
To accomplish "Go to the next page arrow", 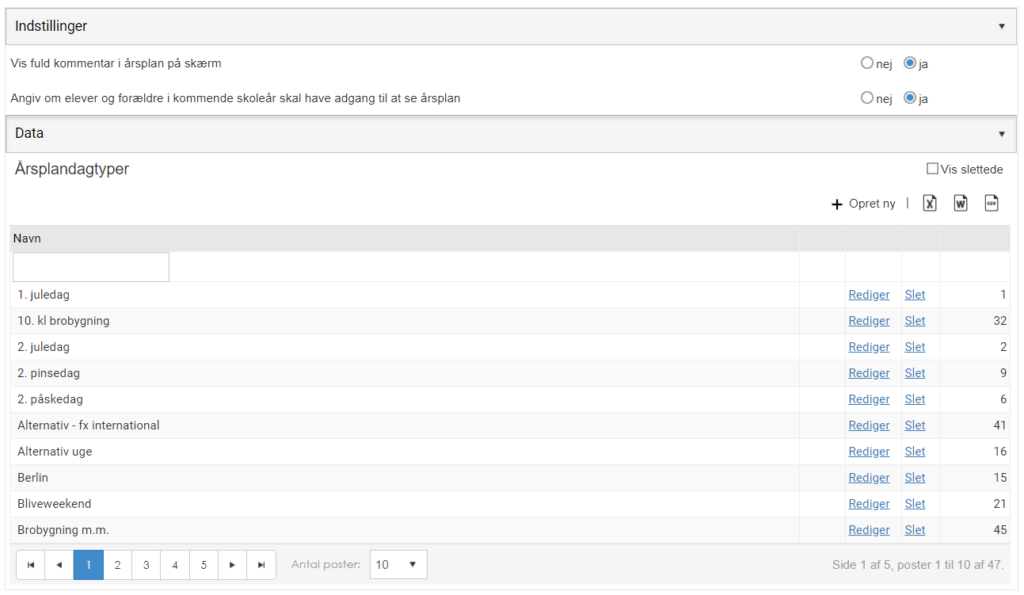I will click(x=232, y=565).
